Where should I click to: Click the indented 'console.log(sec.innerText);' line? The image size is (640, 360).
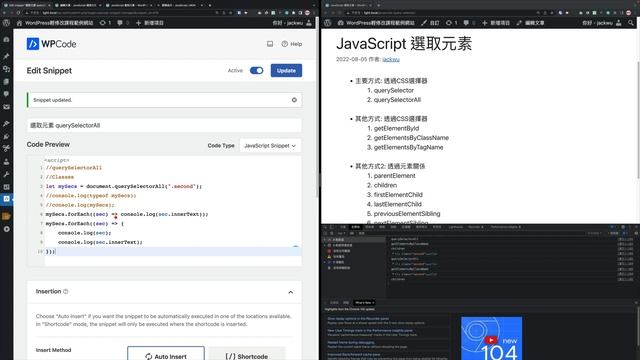pyautogui.click(x=100, y=242)
